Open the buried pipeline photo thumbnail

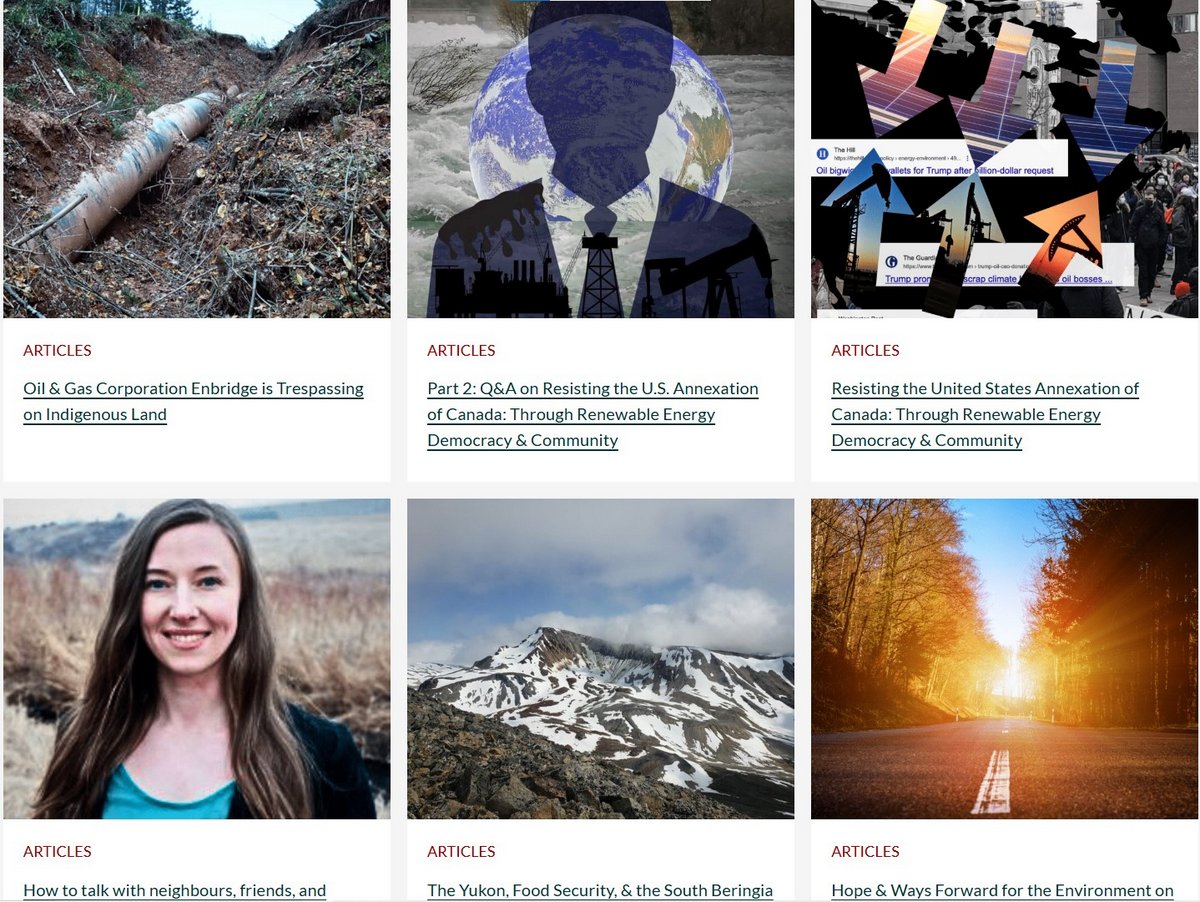(x=197, y=159)
